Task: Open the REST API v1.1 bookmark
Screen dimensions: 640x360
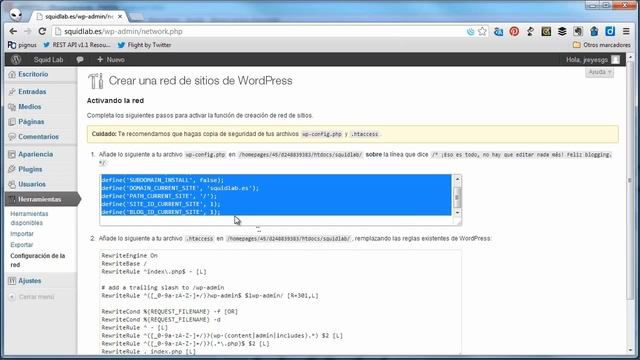Action: pyautogui.click(x=77, y=45)
